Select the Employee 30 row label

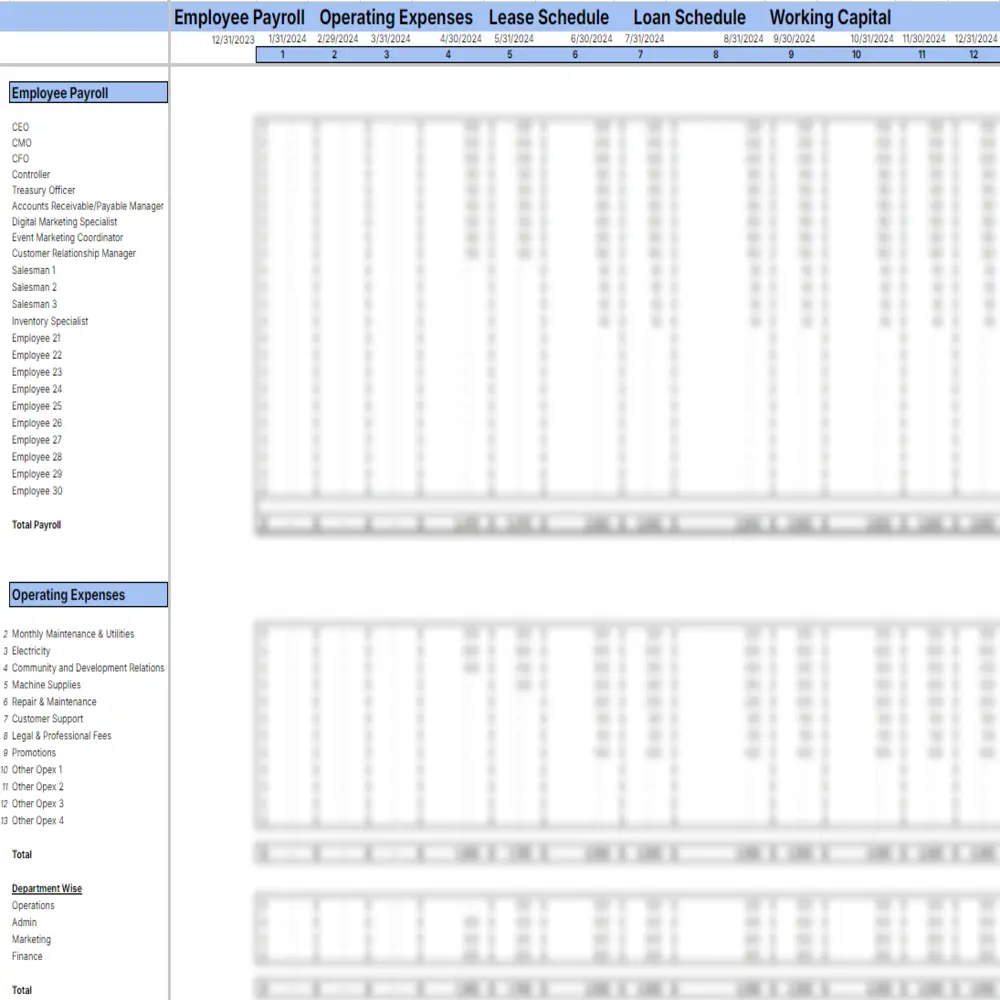[x=37, y=490]
